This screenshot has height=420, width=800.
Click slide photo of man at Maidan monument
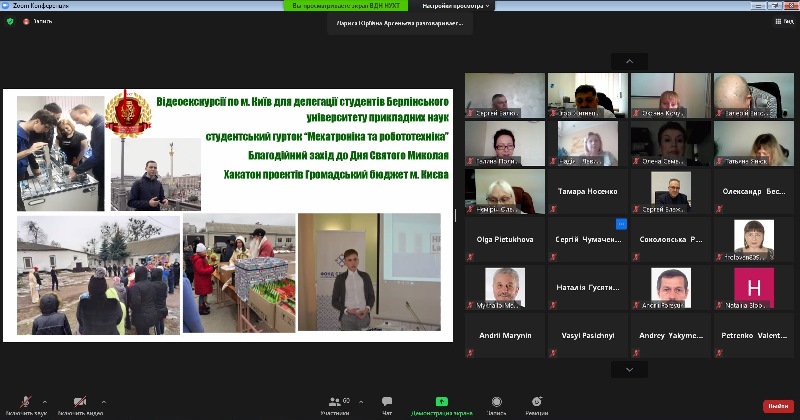click(x=156, y=175)
